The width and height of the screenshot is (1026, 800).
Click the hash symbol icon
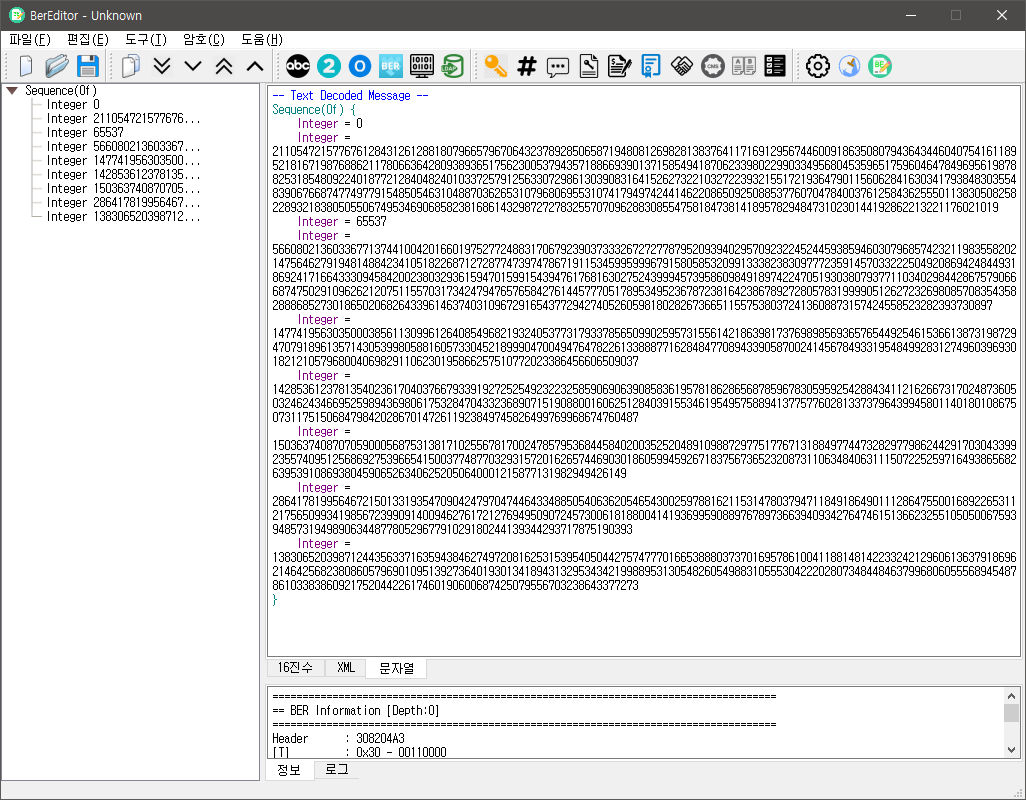(x=527, y=66)
